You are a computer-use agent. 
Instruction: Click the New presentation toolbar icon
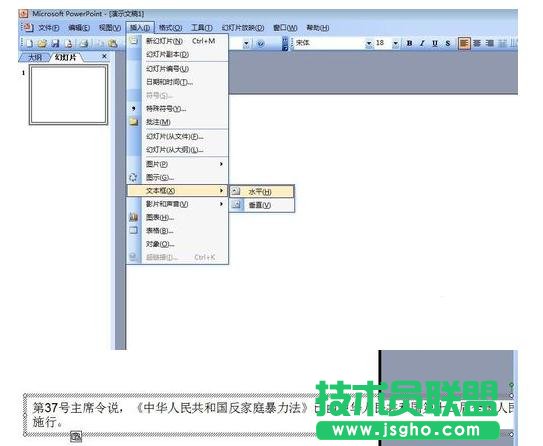29,43
